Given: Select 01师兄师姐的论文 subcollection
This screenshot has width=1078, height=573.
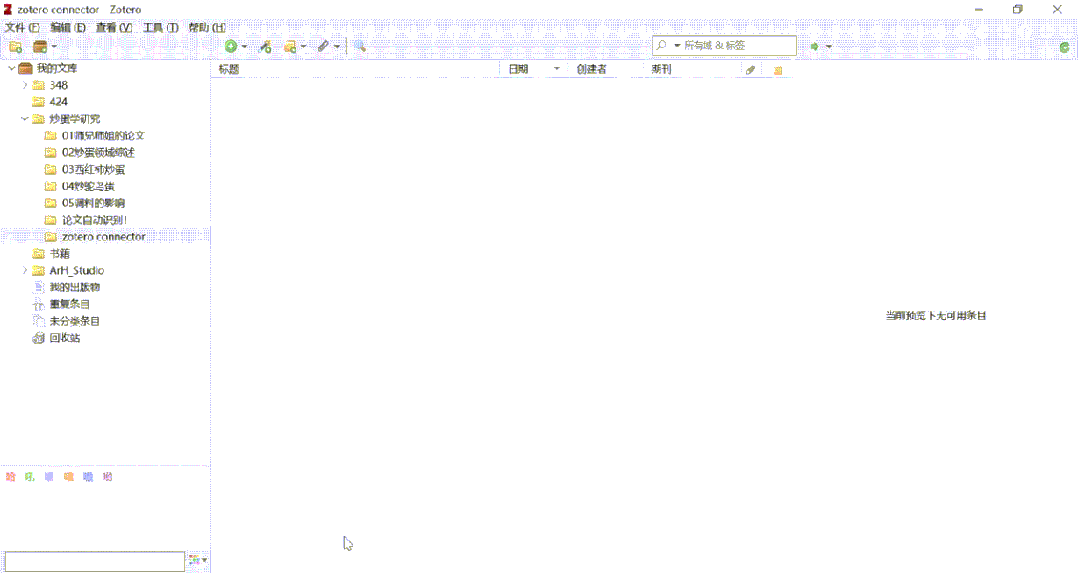Looking at the screenshot, I should 103,136.
